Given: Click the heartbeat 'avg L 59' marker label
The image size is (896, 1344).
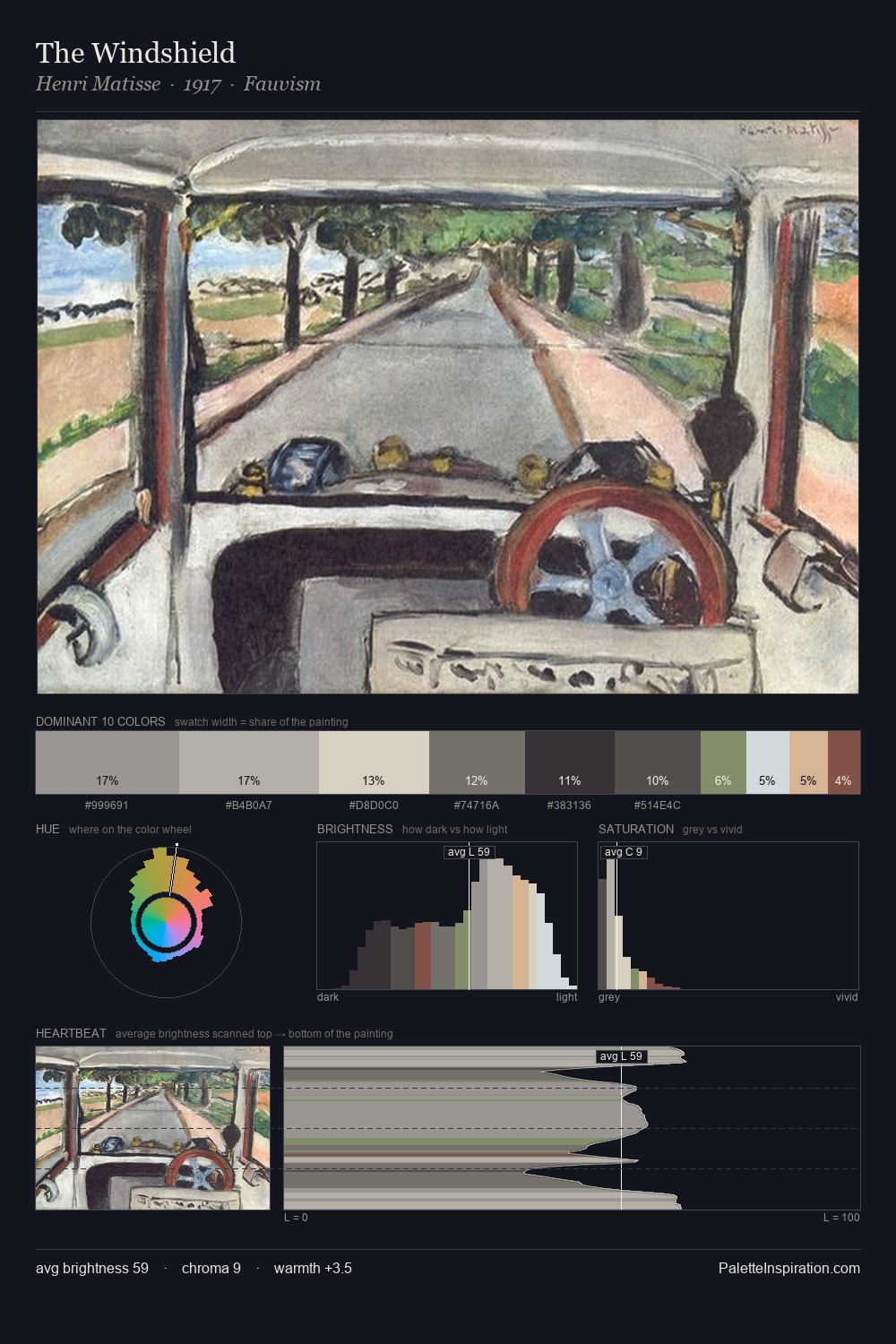Looking at the screenshot, I should (622, 1056).
